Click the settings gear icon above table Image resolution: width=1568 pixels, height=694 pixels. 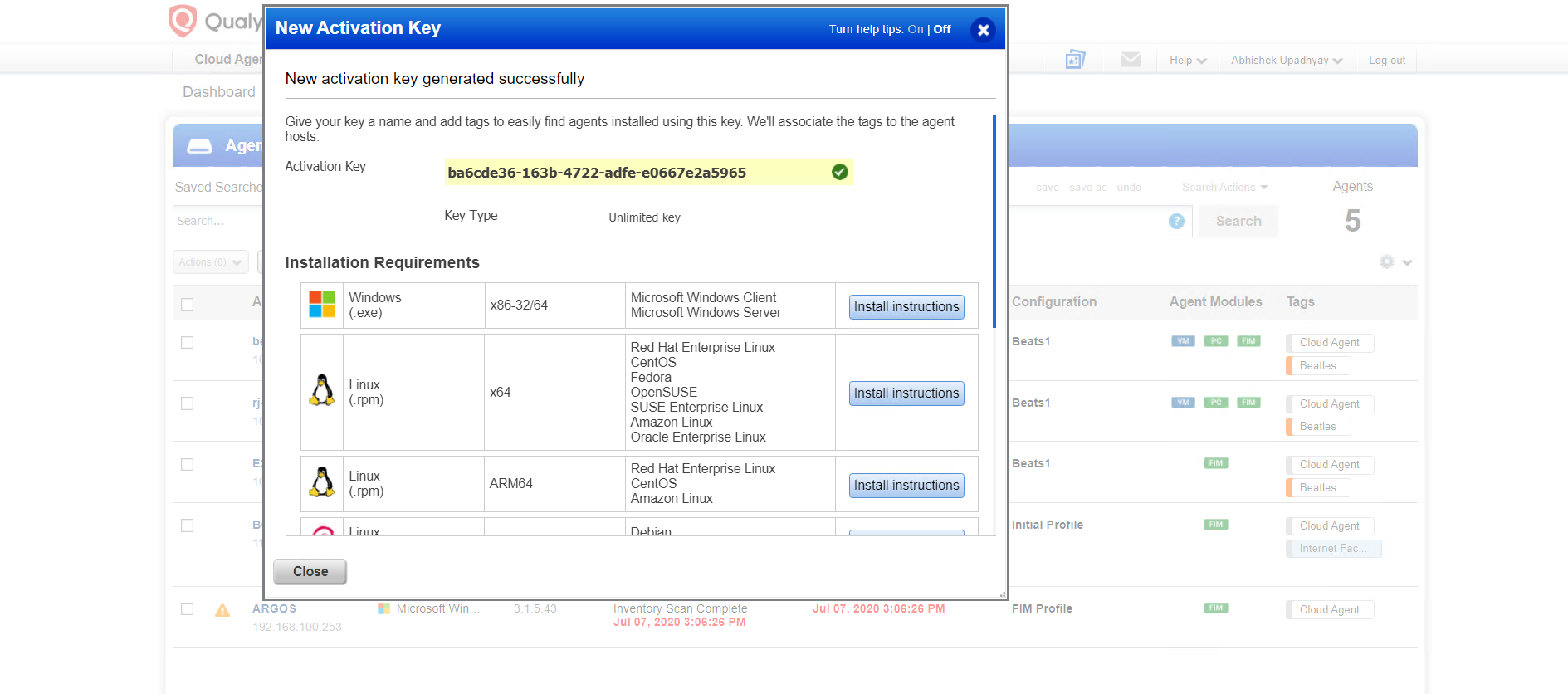coord(1387,262)
